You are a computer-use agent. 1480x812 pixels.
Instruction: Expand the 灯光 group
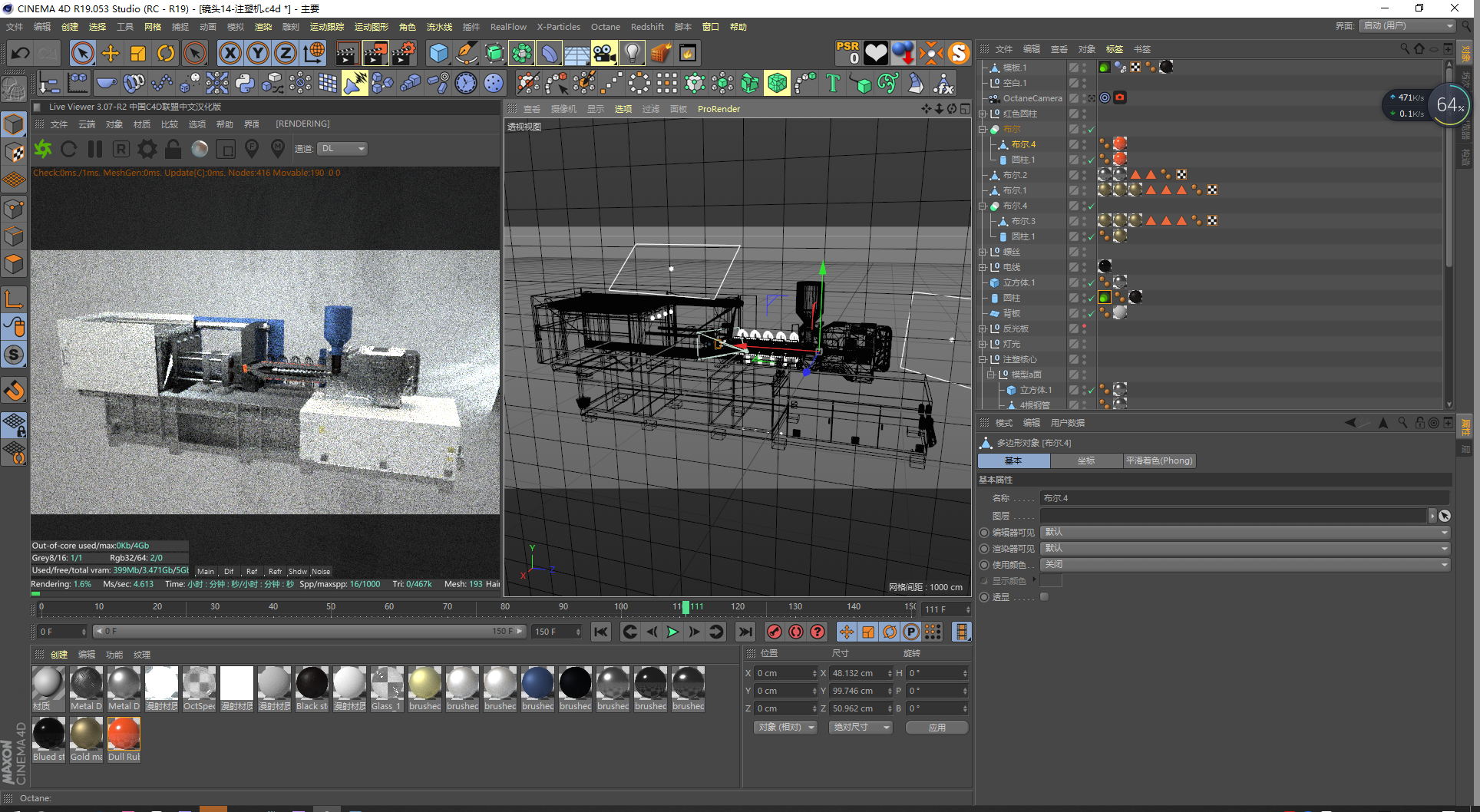pyautogui.click(x=983, y=344)
